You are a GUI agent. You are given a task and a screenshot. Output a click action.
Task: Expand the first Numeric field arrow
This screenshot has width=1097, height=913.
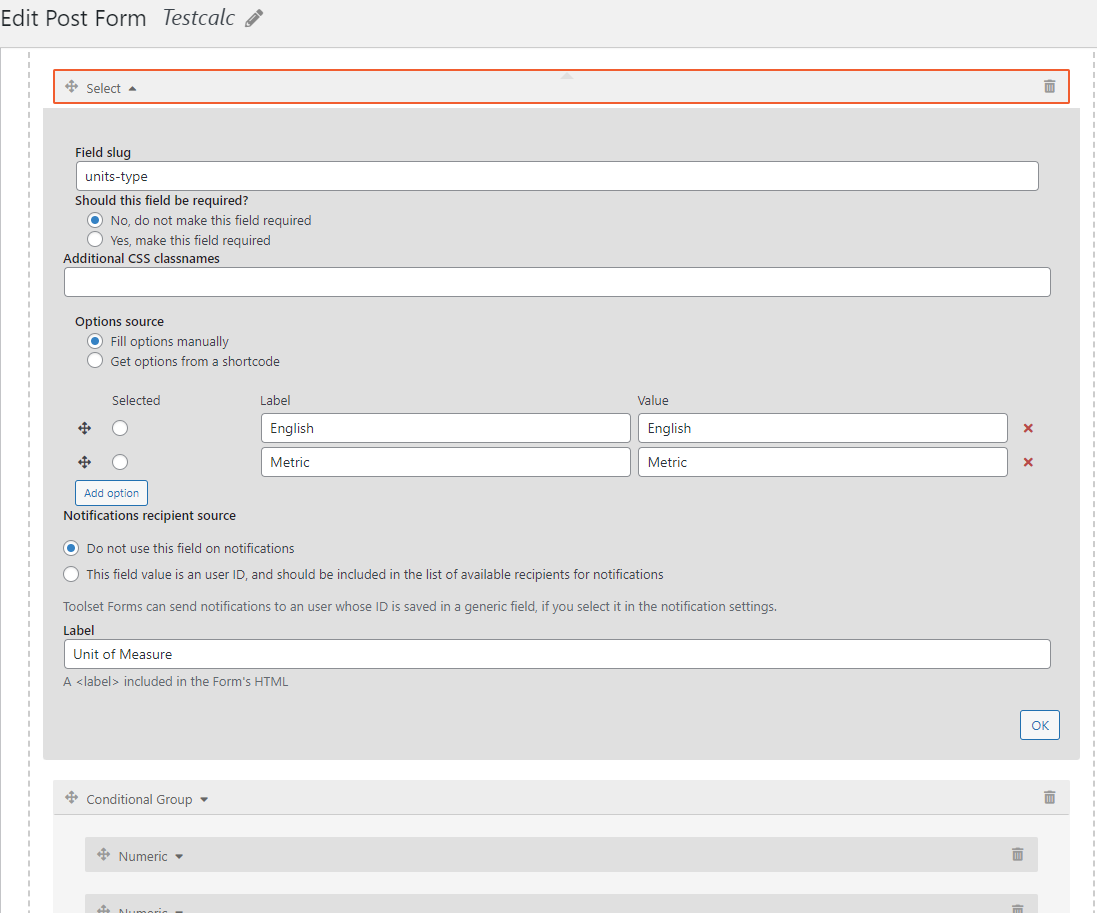179,857
